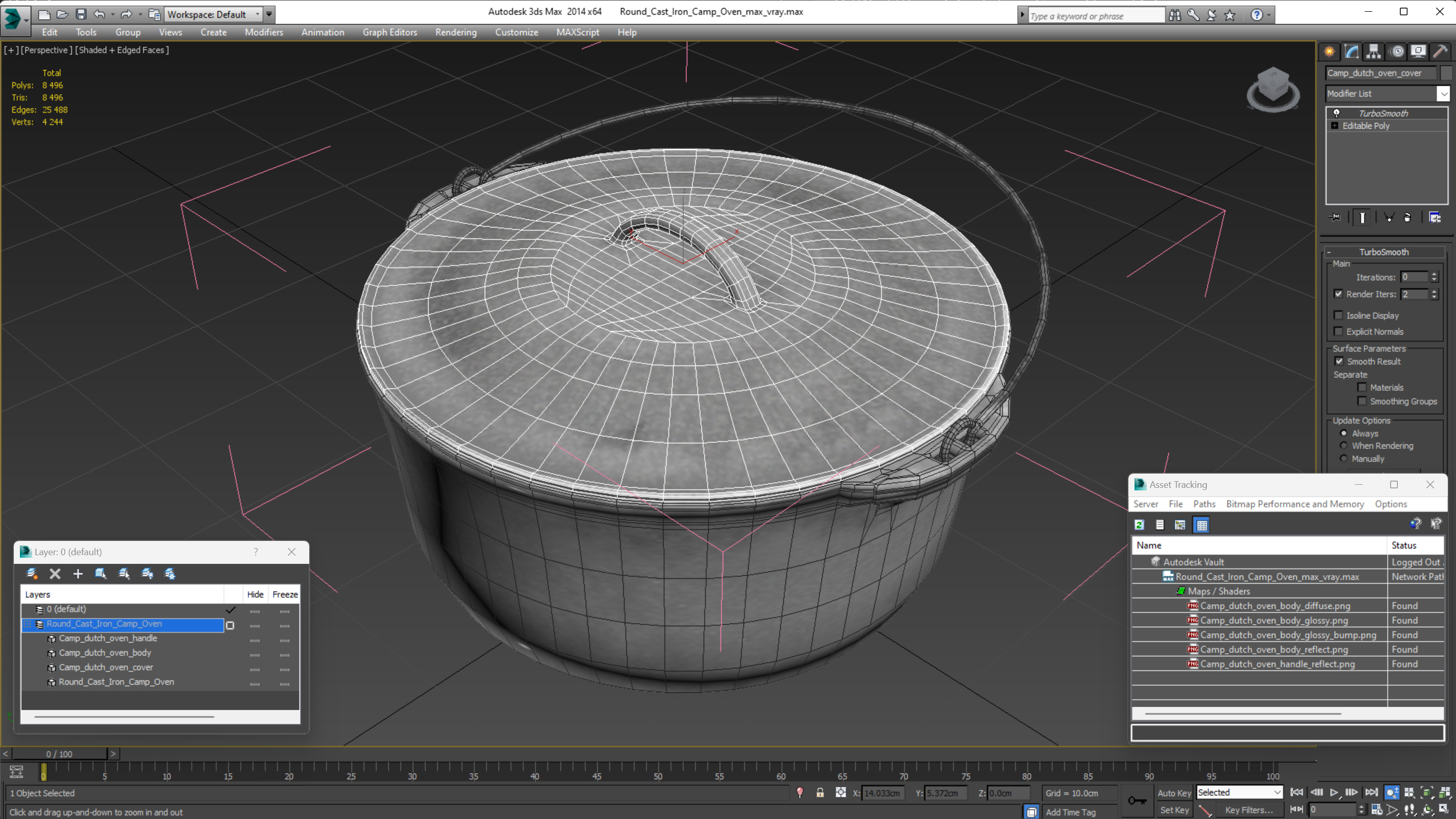Uncheck the Smooth Result checkbox
This screenshot has height=819, width=1456.
click(x=1339, y=361)
